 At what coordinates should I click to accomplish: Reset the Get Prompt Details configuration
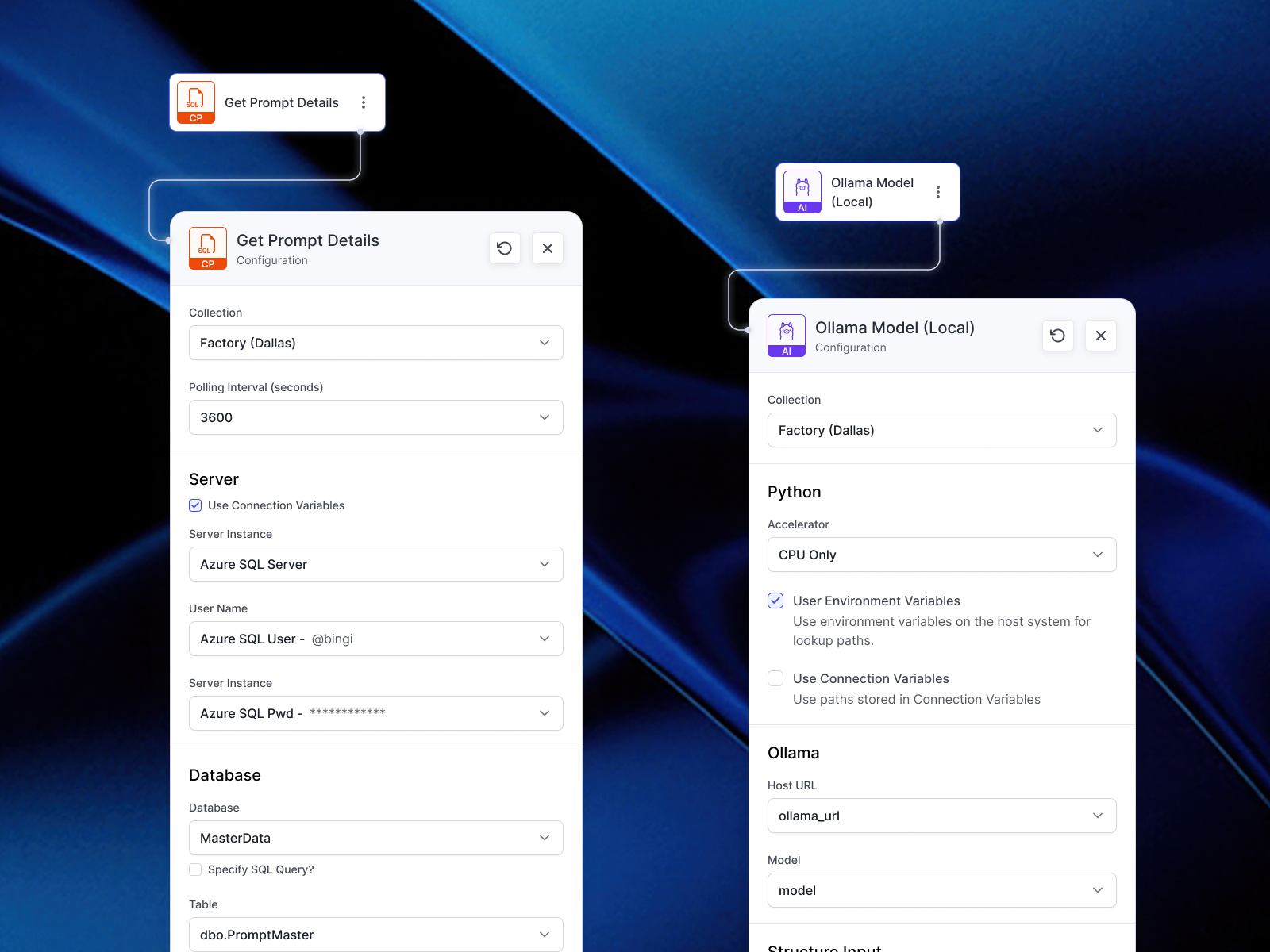pos(505,248)
